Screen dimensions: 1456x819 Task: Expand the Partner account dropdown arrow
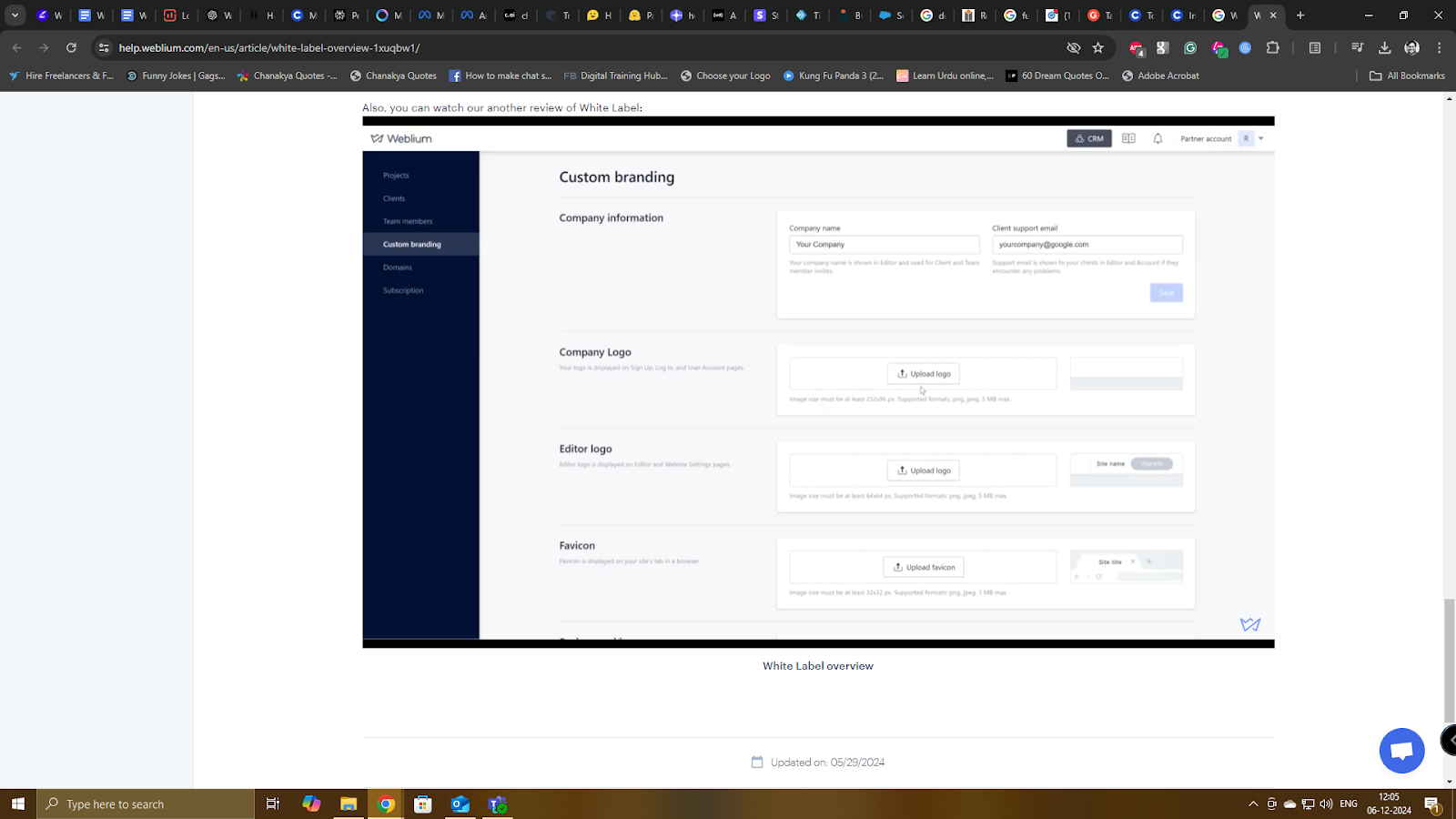coord(1261,138)
